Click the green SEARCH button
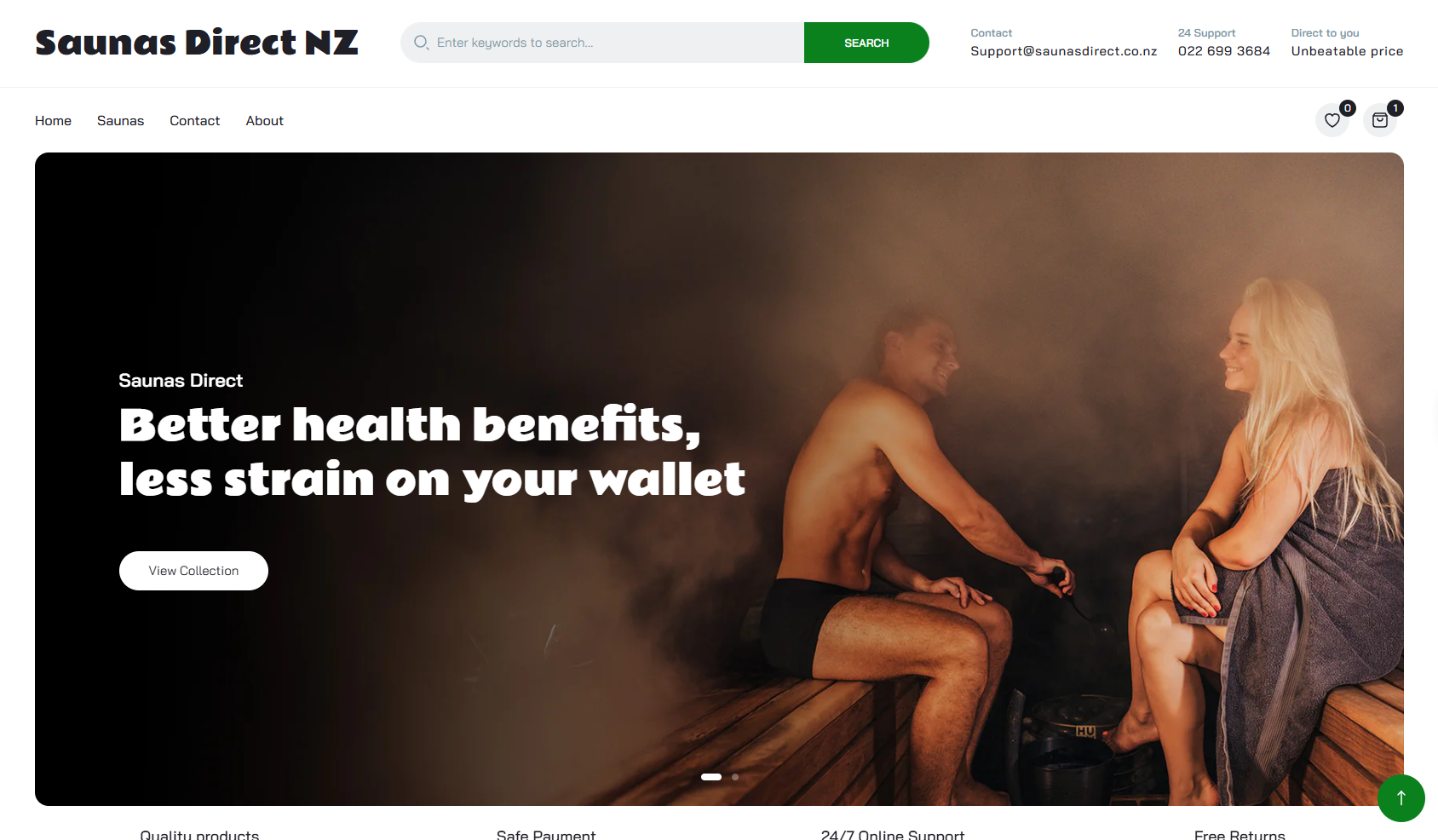 pyautogui.click(x=866, y=43)
